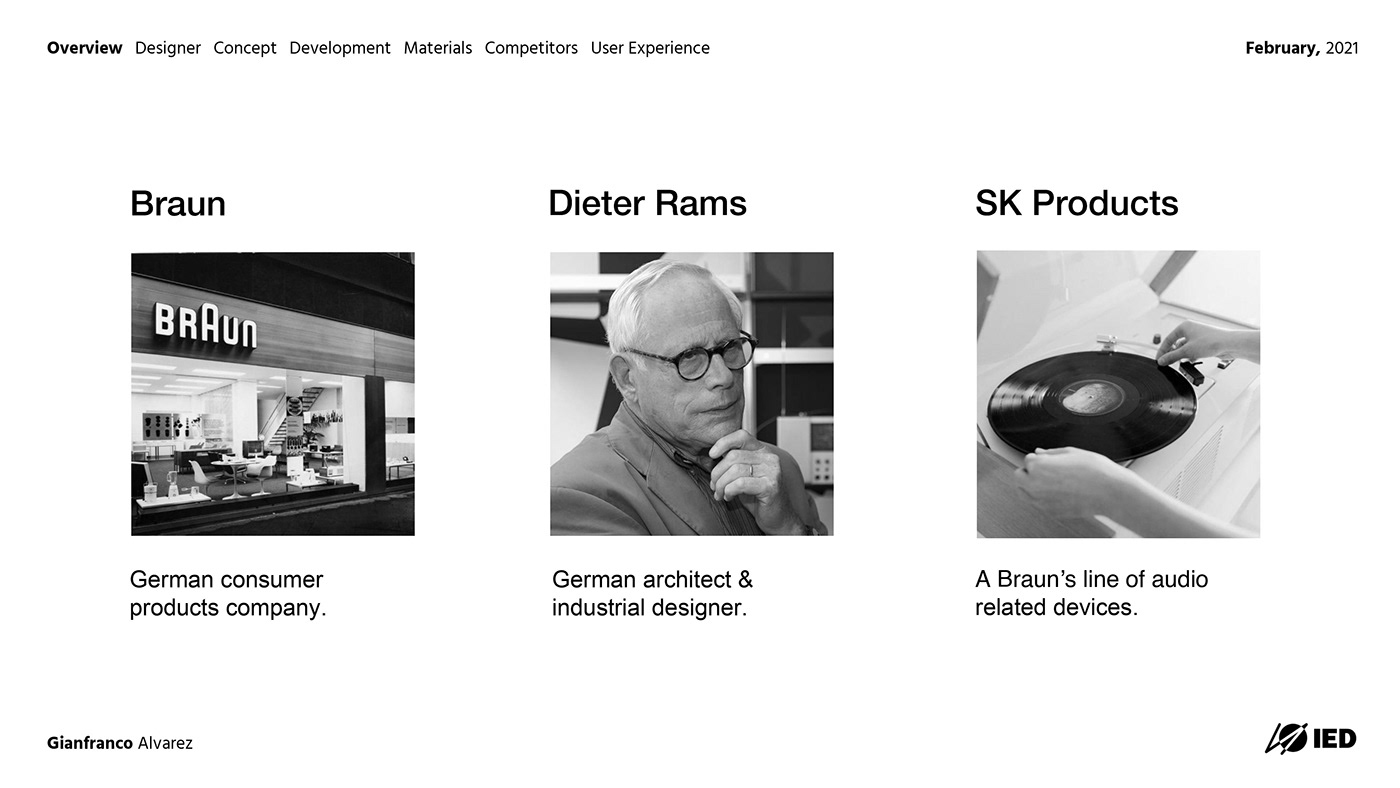Click the February, 2021 date label
1400x788 pixels.
coord(1301,48)
